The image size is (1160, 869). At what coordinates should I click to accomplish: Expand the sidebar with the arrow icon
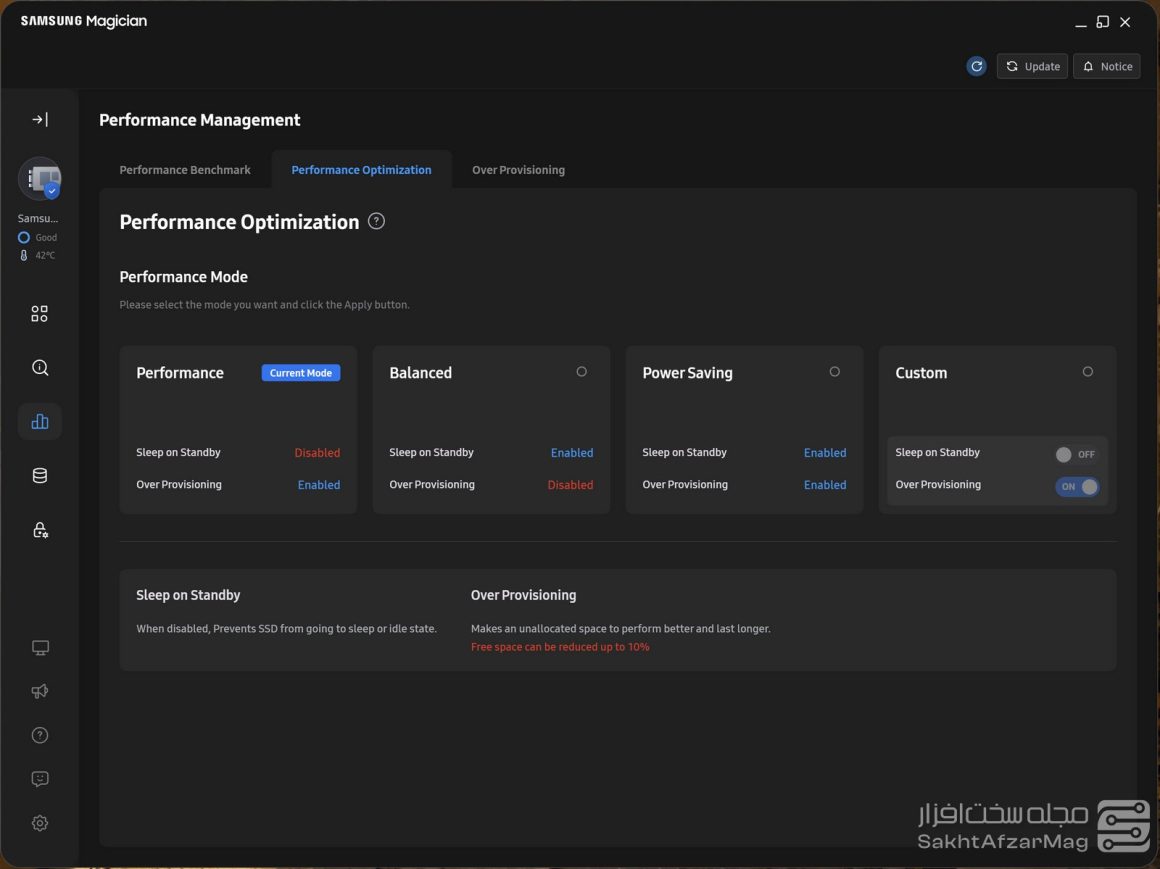tap(40, 120)
